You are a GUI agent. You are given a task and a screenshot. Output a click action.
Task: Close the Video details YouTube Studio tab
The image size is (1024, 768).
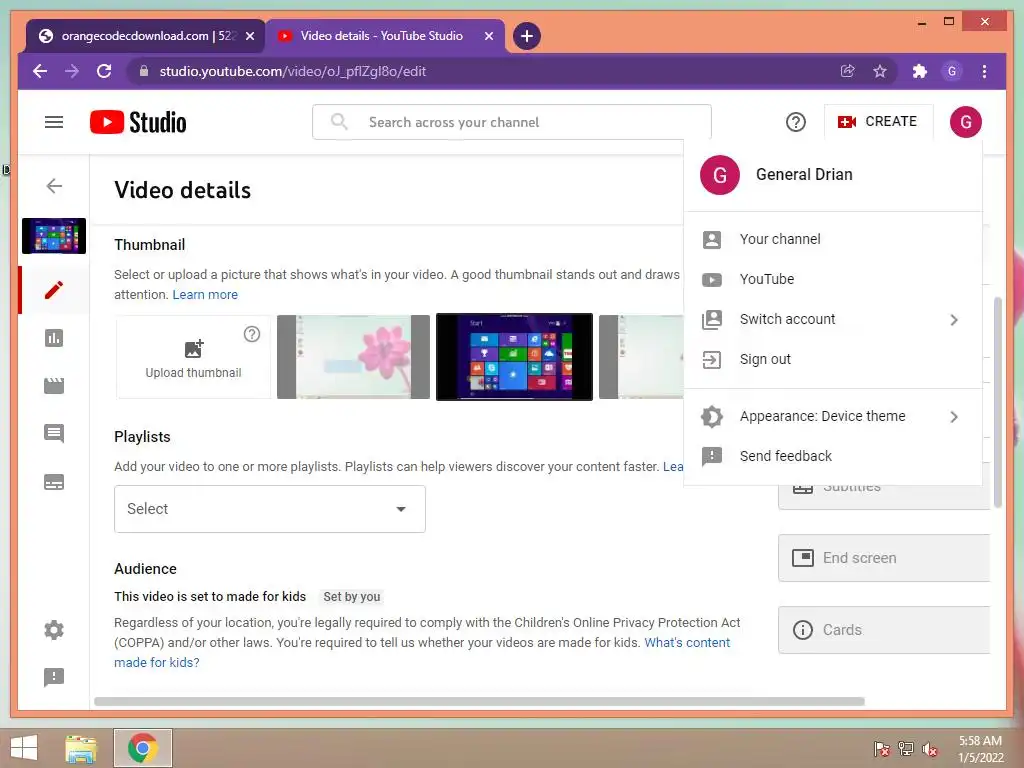pos(488,36)
